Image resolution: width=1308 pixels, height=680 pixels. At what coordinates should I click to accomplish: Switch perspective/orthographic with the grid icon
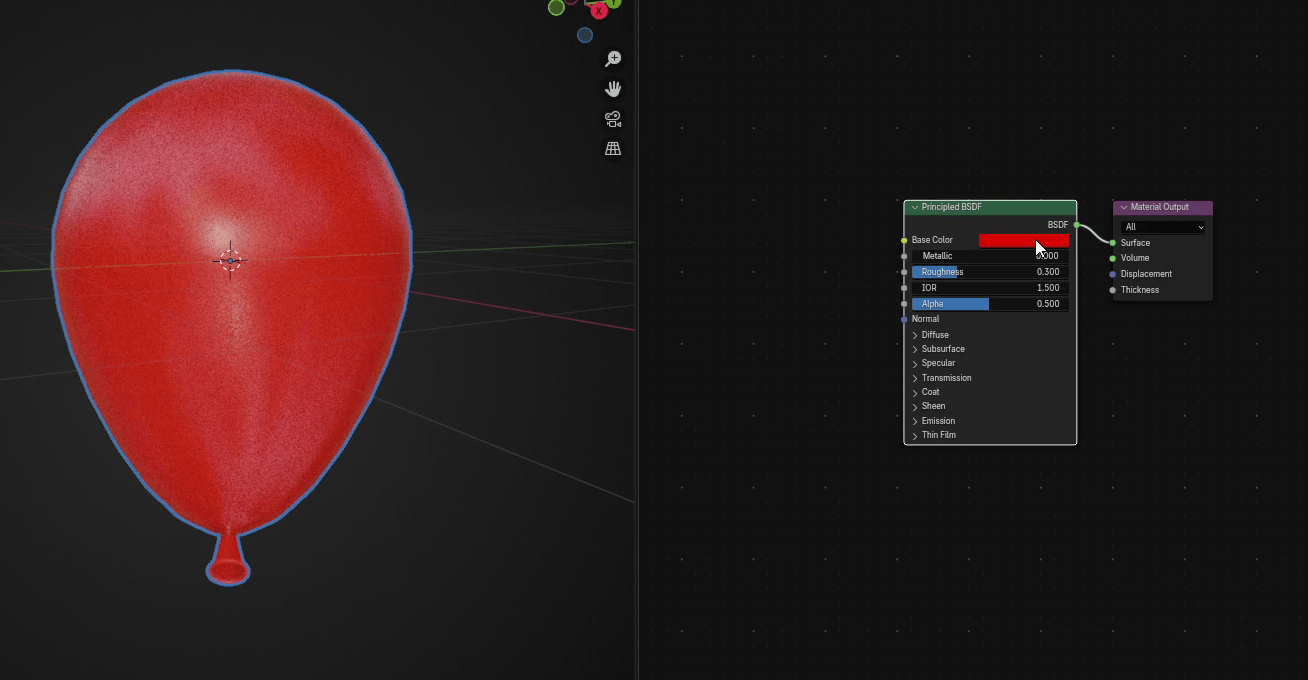pyautogui.click(x=613, y=148)
